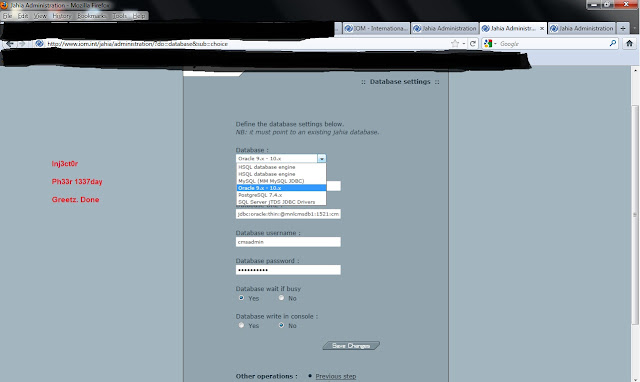Select Yes for Database write in console

click(x=241, y=325)
